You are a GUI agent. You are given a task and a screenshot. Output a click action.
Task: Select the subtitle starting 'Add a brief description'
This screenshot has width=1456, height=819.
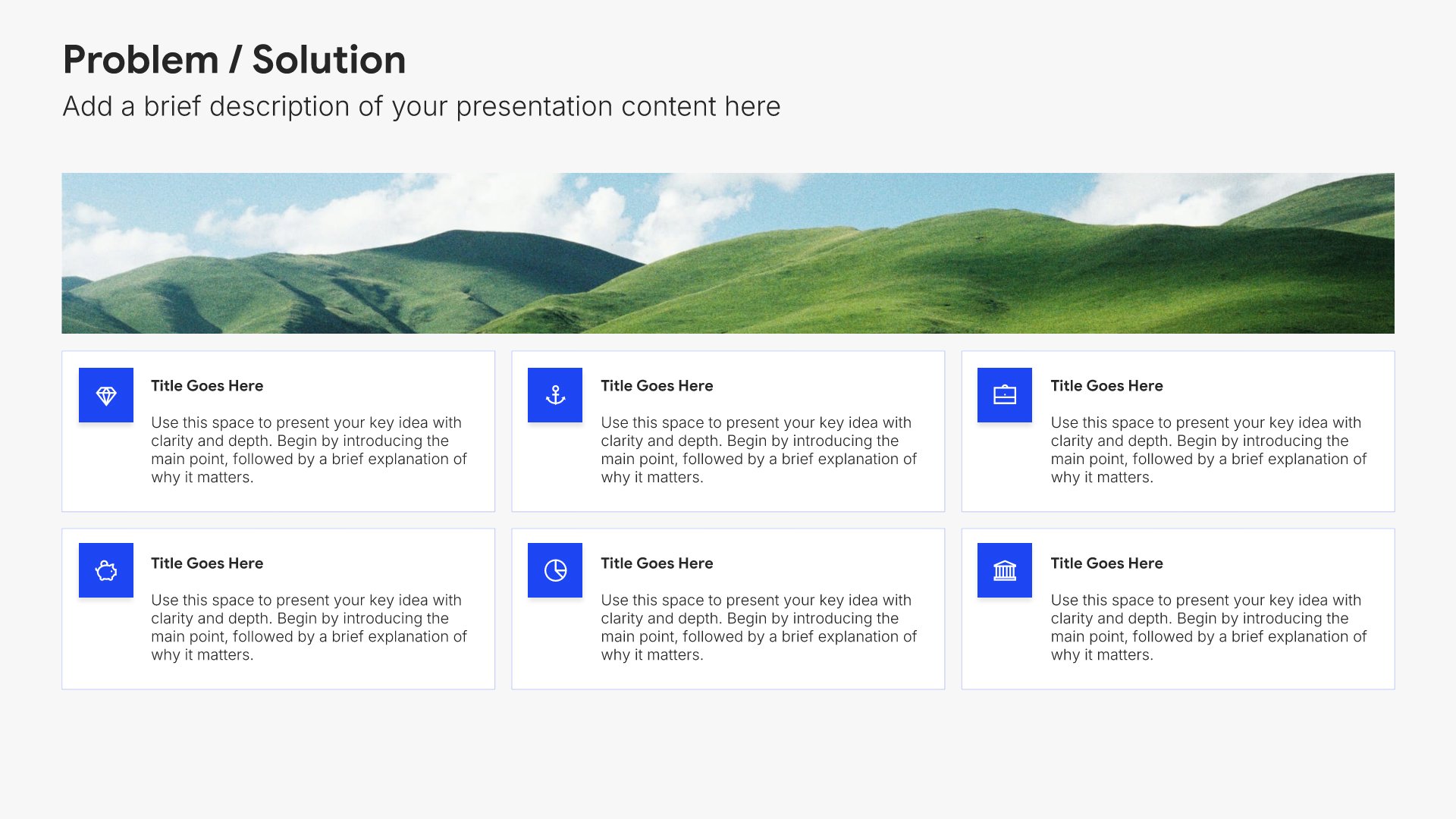coord(422,107)
